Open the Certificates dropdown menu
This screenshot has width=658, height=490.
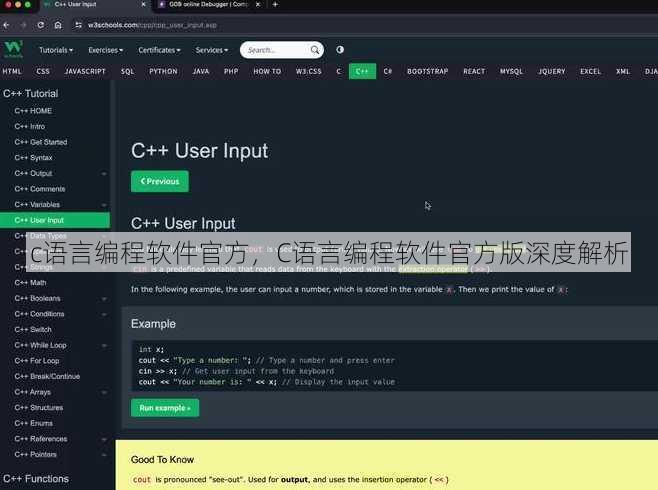point(159,50)
